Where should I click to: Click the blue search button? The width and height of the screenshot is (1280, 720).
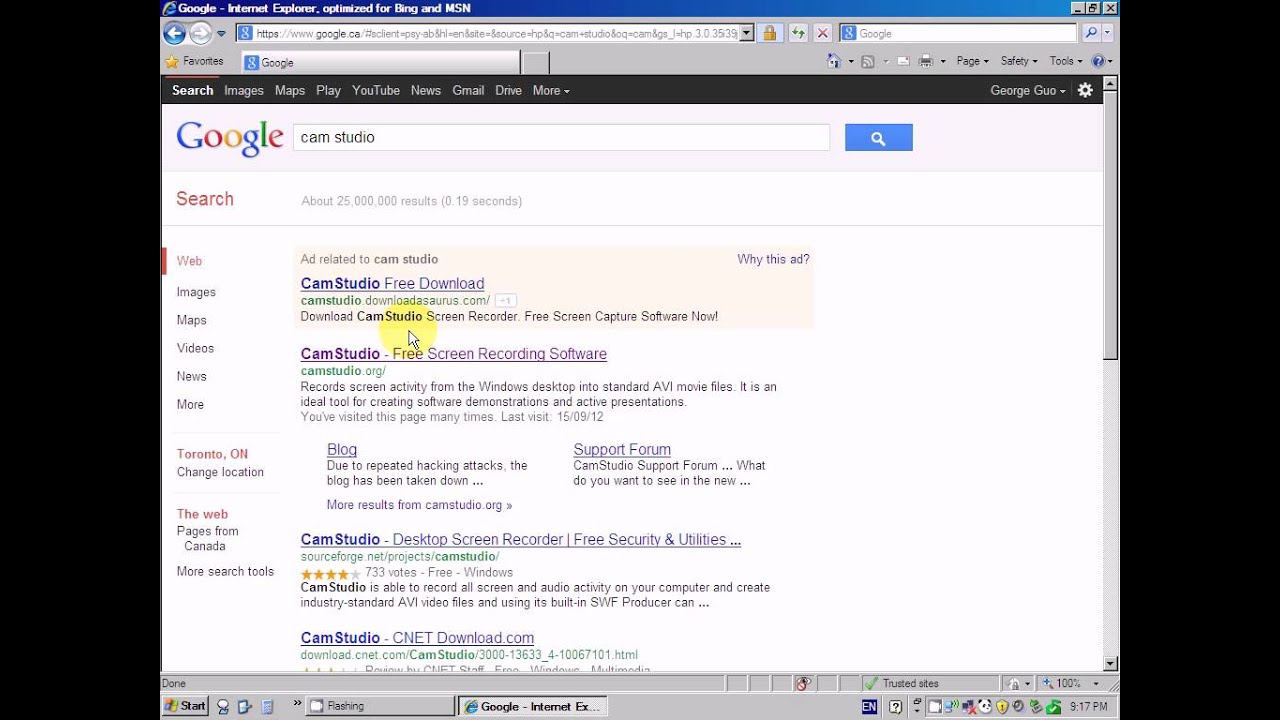(x=878, y=138)
